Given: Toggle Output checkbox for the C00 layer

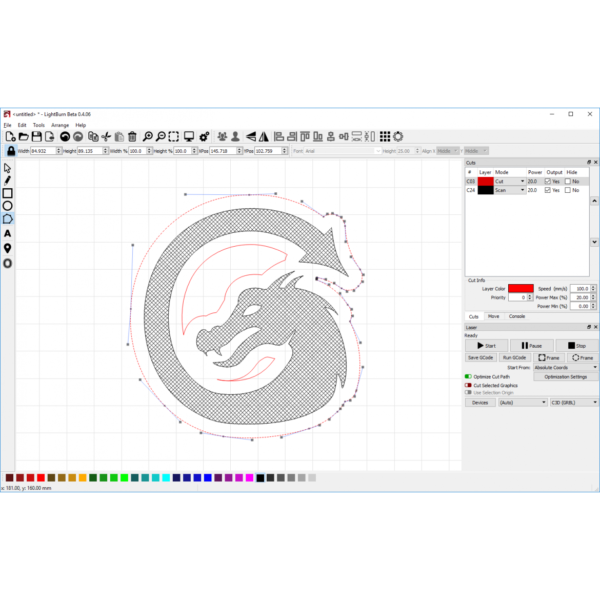Looking at the screenshot, I should tap(548, 181).
